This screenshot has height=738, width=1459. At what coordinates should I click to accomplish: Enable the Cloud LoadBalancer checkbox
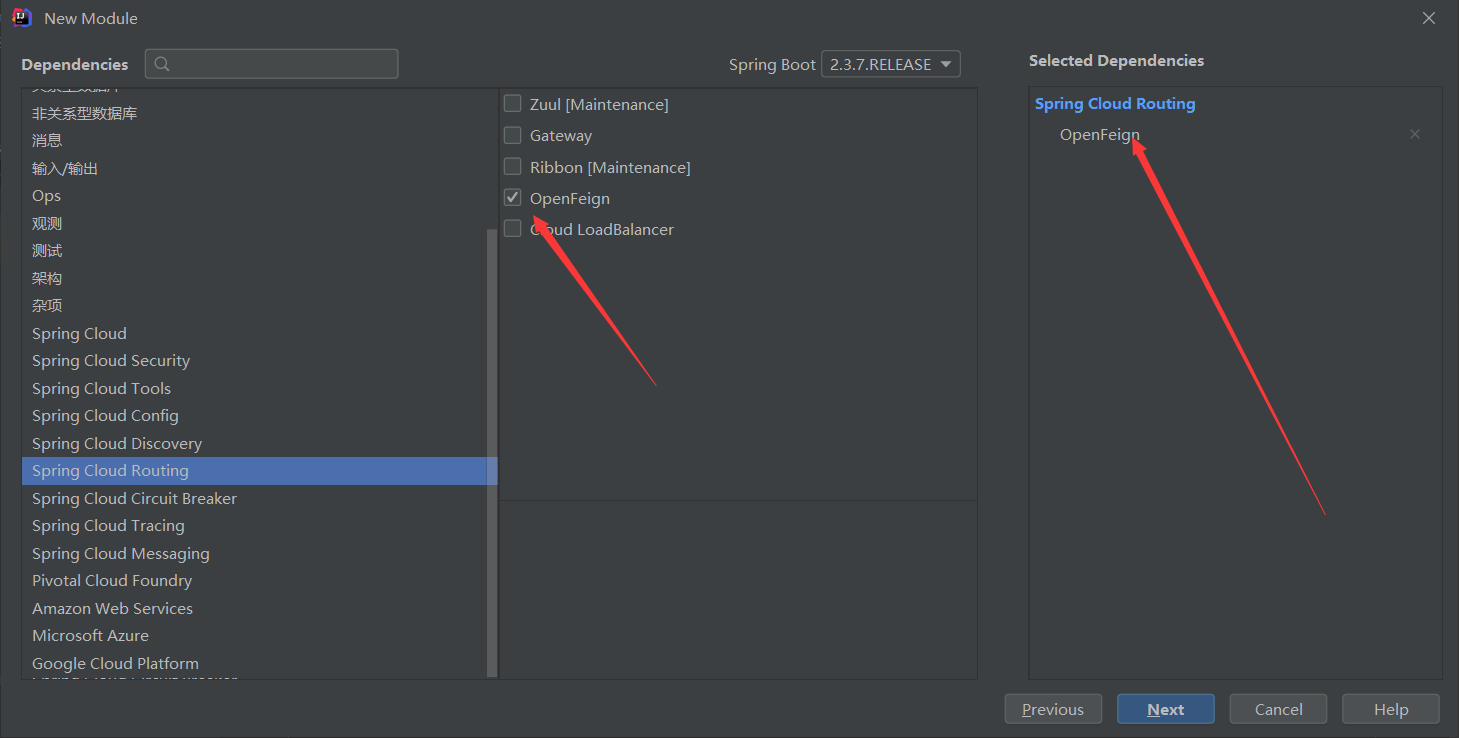[513, 229]
